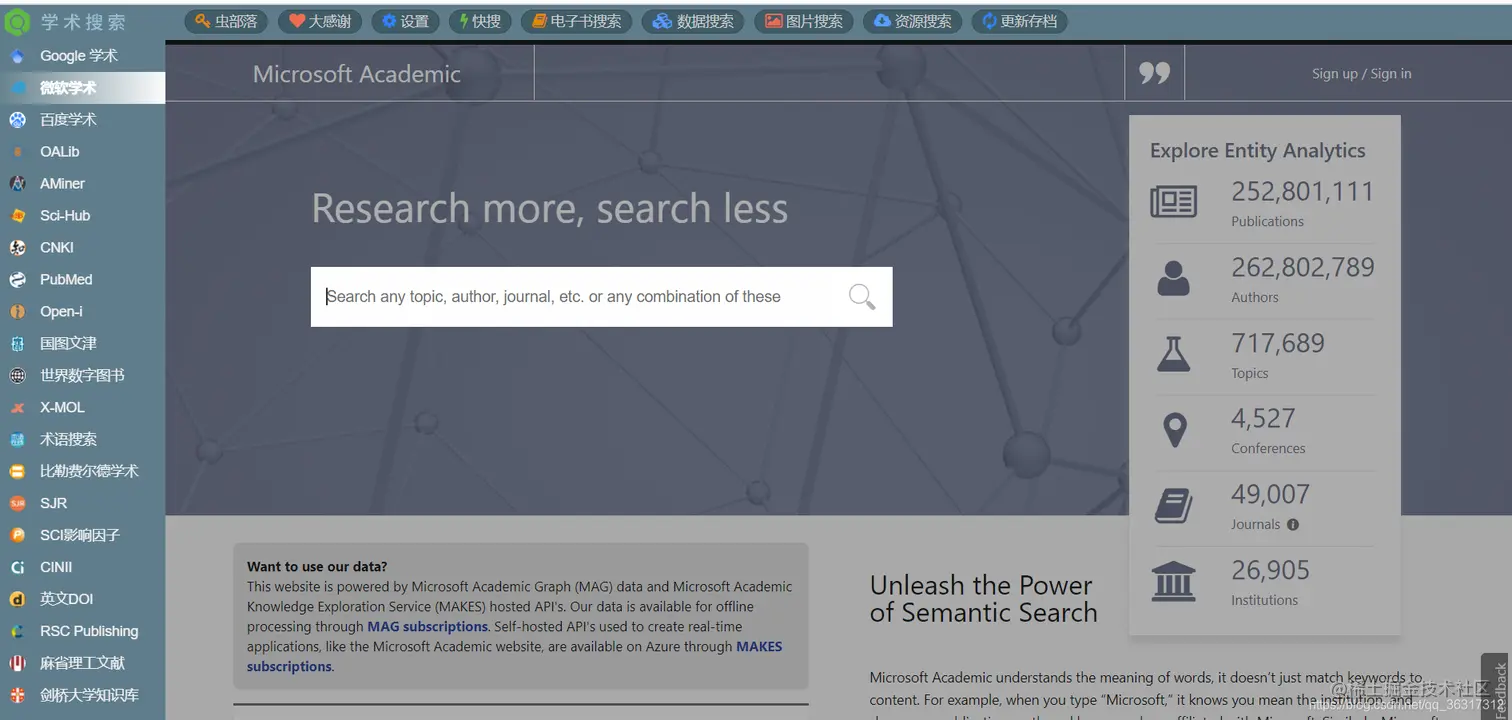
Task: Click the Topics flask icon
Action: (x=1173, y=354)
